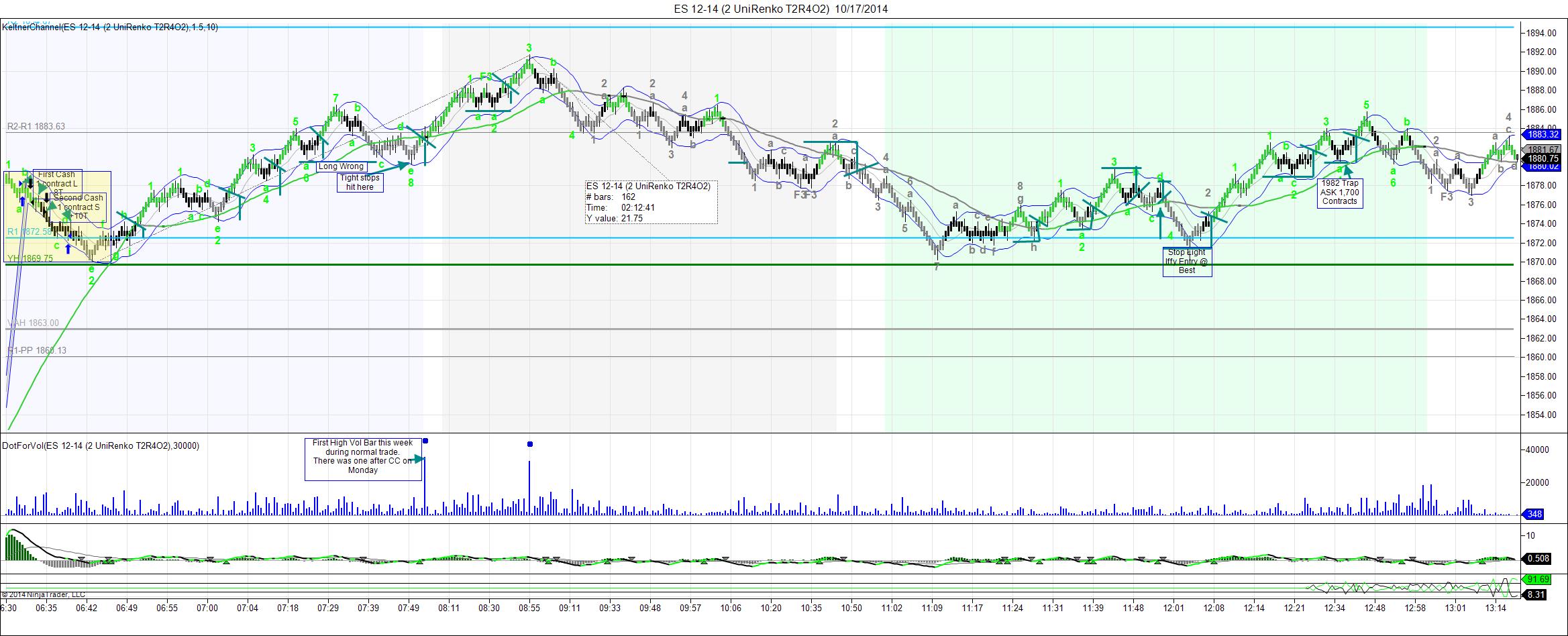Select the Second Cash contract S note
Viewport: 1568px width, 636px height.
click(x=79, y=207)
